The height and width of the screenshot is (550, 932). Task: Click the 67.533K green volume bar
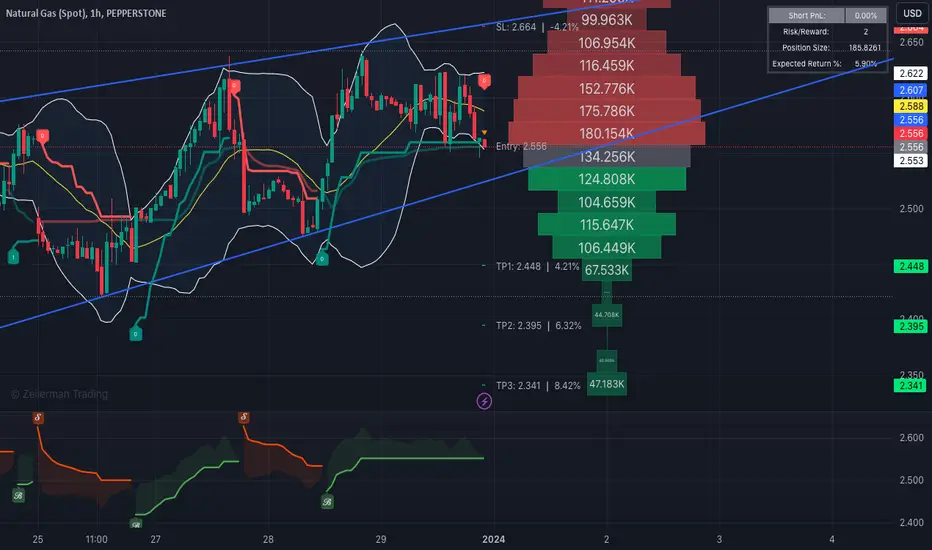pos(607,270)
